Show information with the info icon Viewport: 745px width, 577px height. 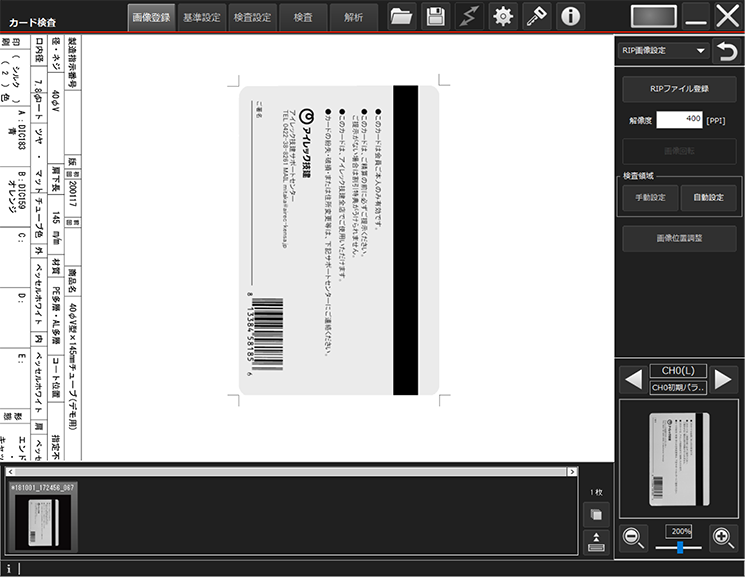[x=570, y=17]
